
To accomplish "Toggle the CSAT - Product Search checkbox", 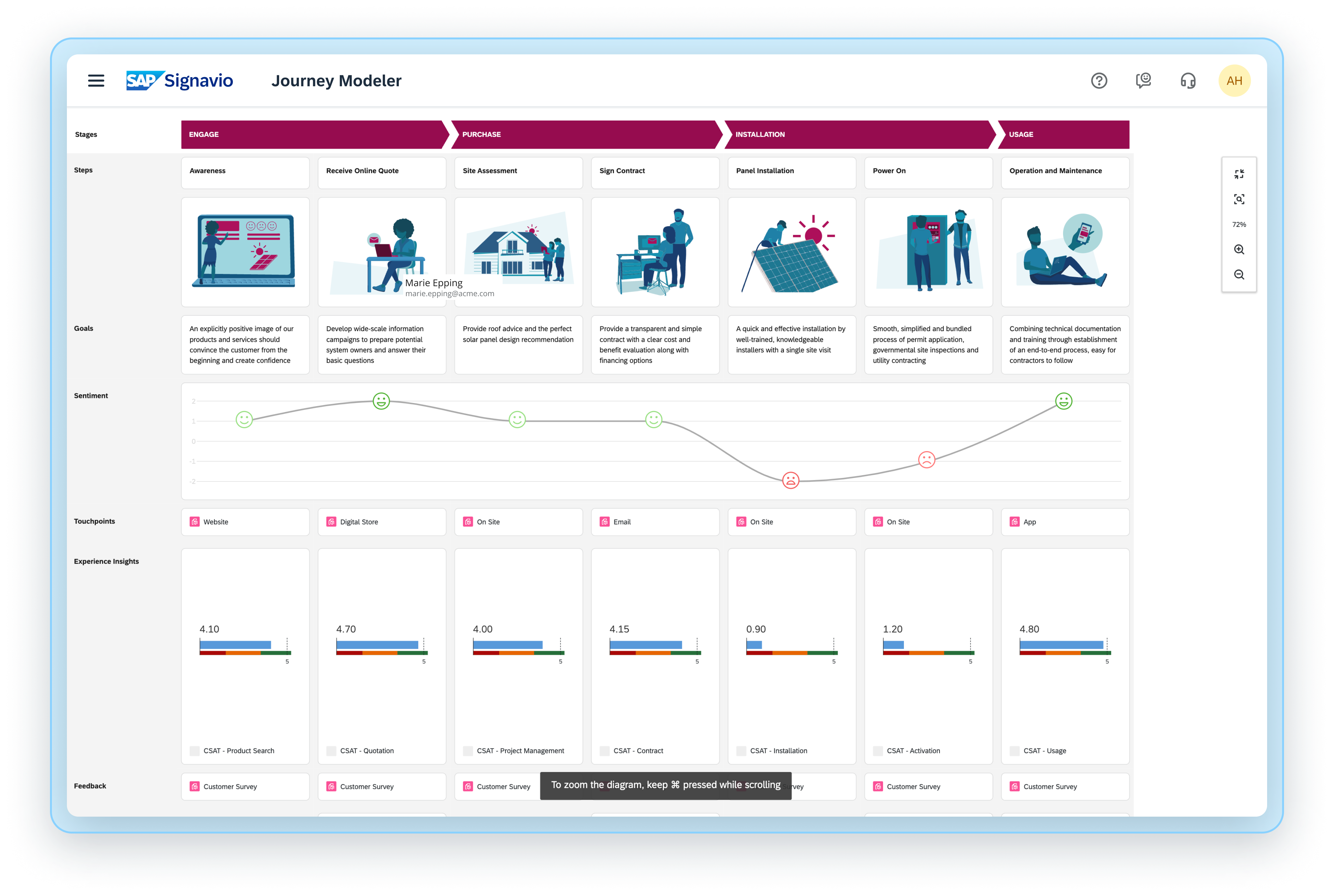I will coord(195,751).
